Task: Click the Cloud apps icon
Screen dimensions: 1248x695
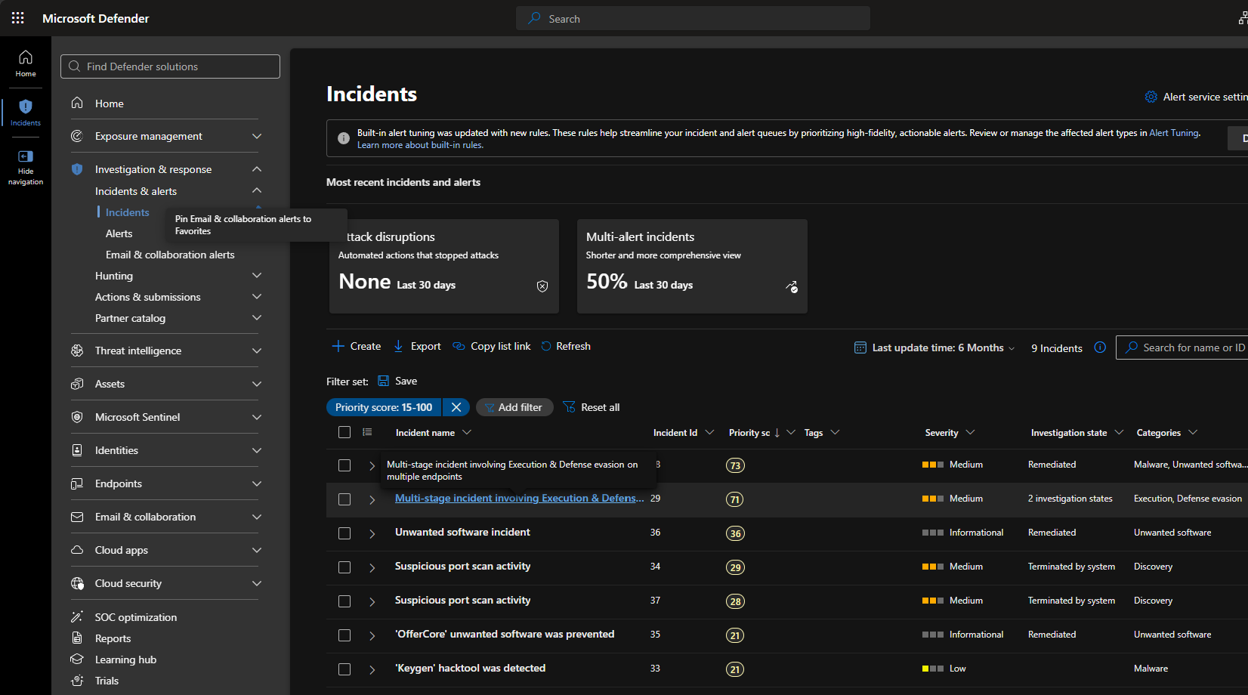Action: [x=77, y=550]
